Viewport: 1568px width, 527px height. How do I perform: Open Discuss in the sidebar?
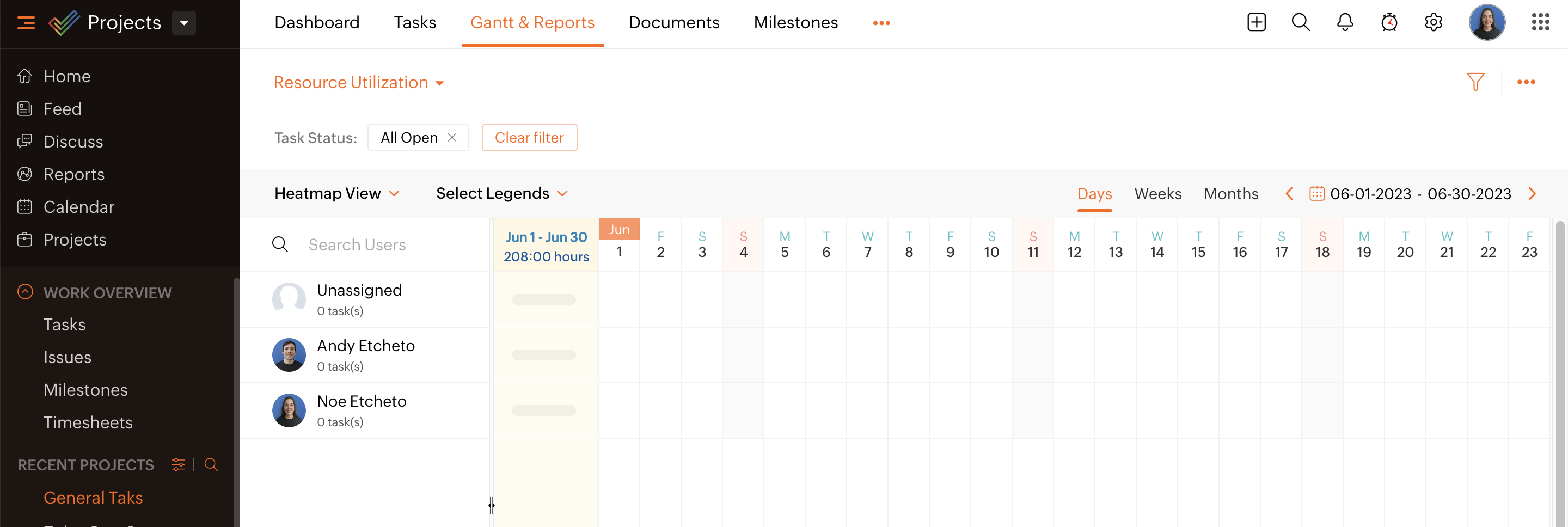coord(73,142)
